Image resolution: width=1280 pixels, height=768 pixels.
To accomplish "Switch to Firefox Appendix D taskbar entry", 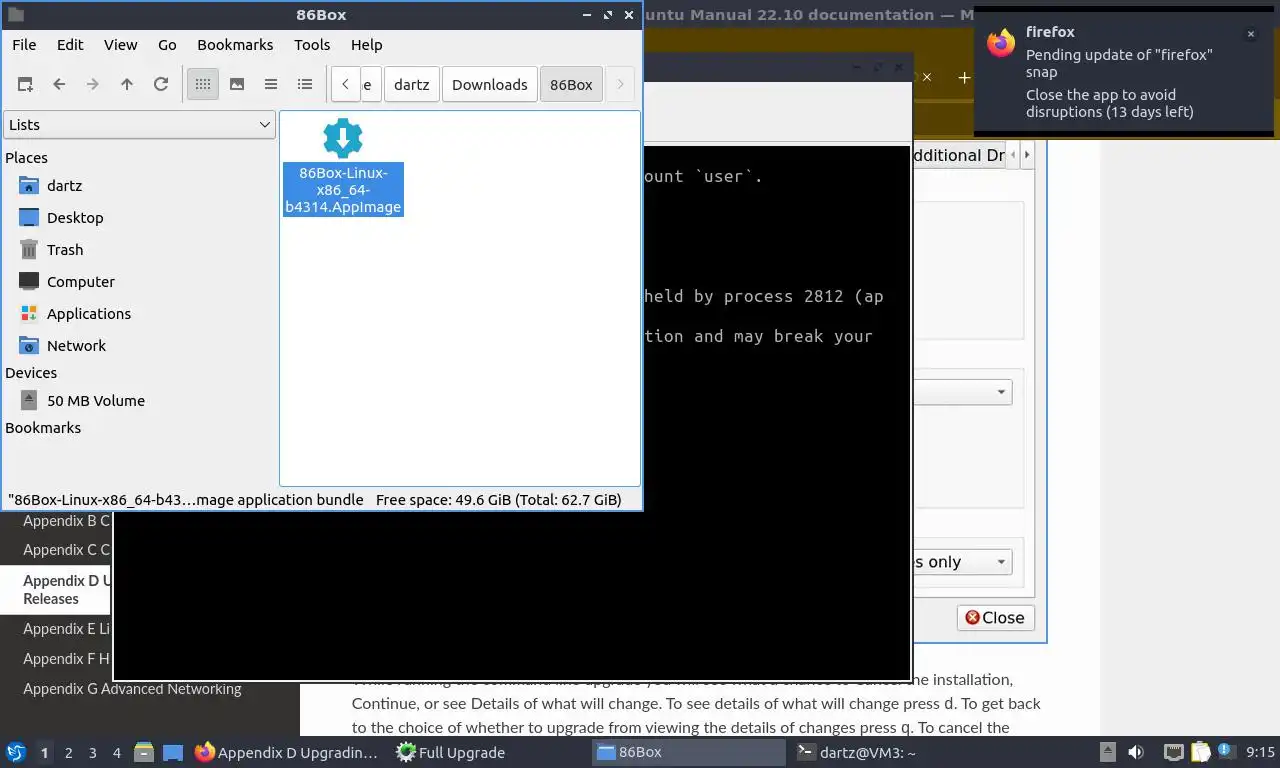I will point(288,752).
